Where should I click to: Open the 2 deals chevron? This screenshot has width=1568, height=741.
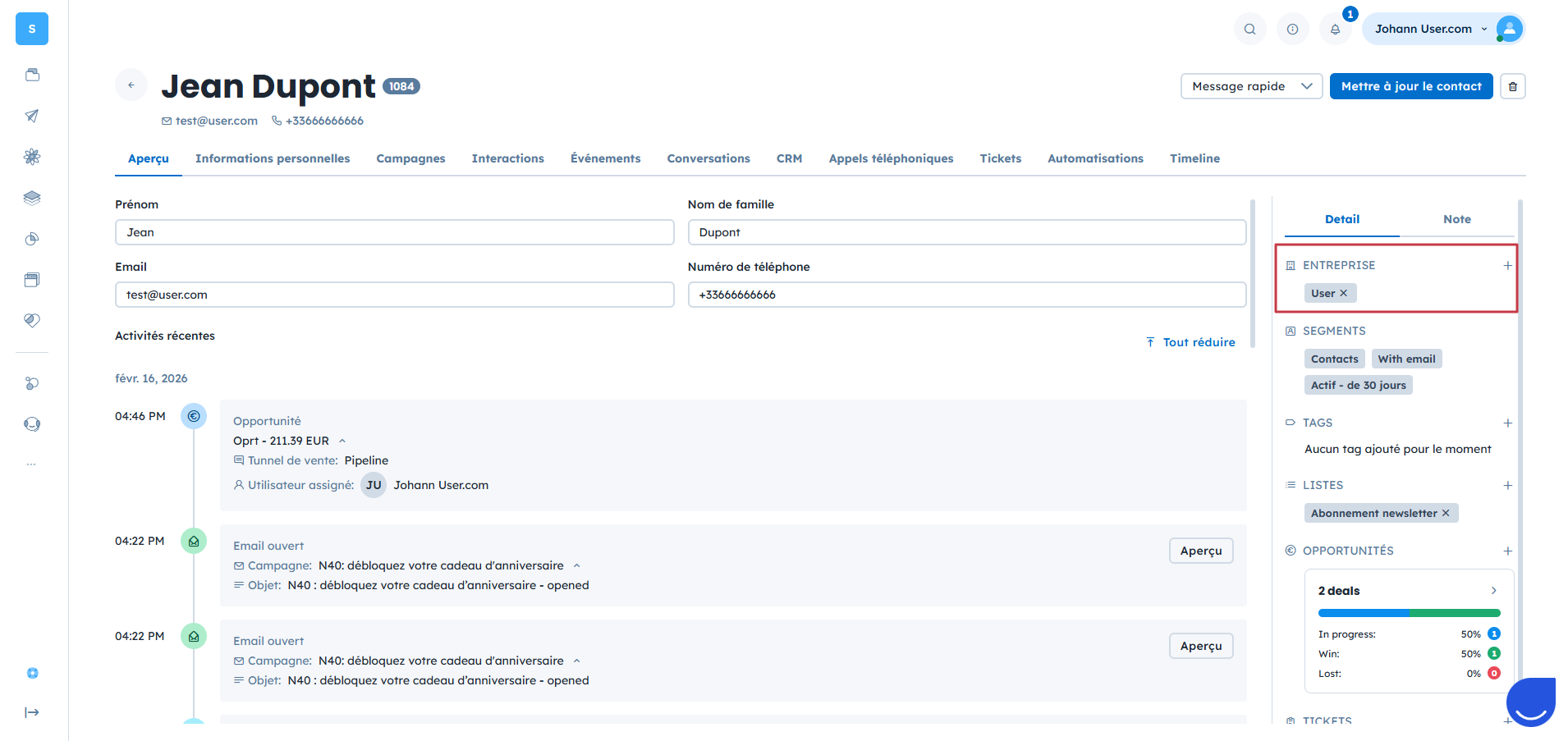[x=1494, y=591]
